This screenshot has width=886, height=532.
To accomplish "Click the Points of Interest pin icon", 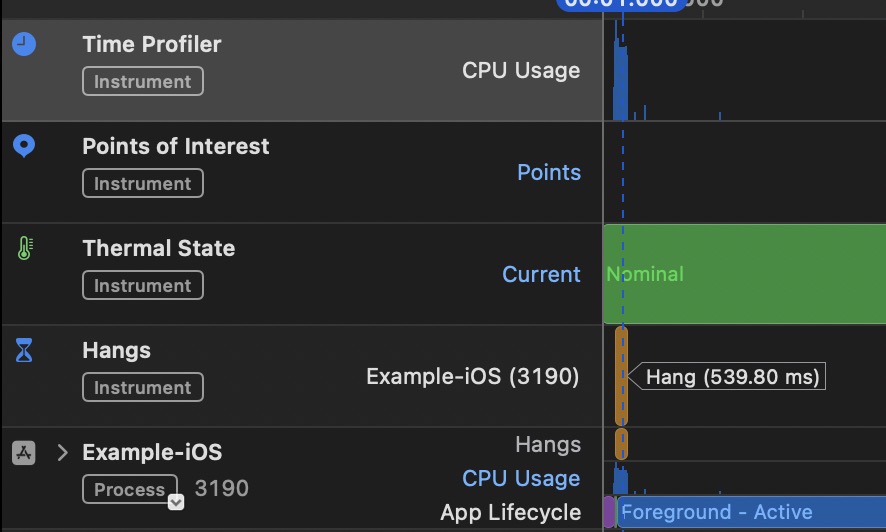I will pyautogui.click(x=24, y=146).
